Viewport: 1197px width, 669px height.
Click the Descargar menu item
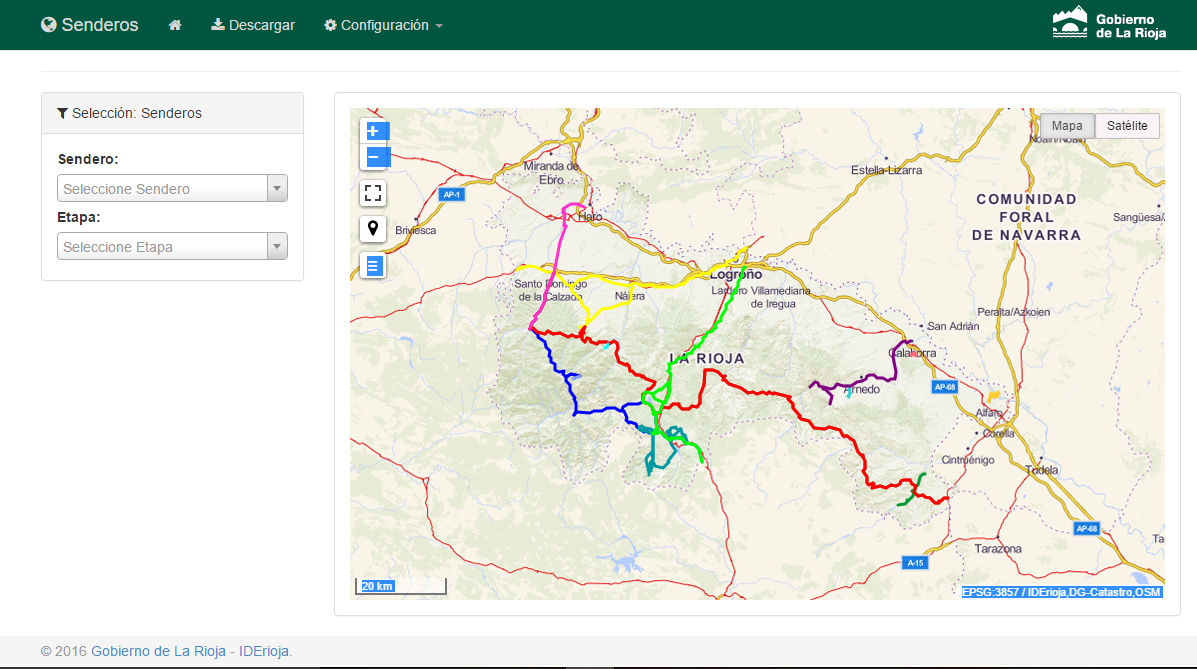point(253,25)
